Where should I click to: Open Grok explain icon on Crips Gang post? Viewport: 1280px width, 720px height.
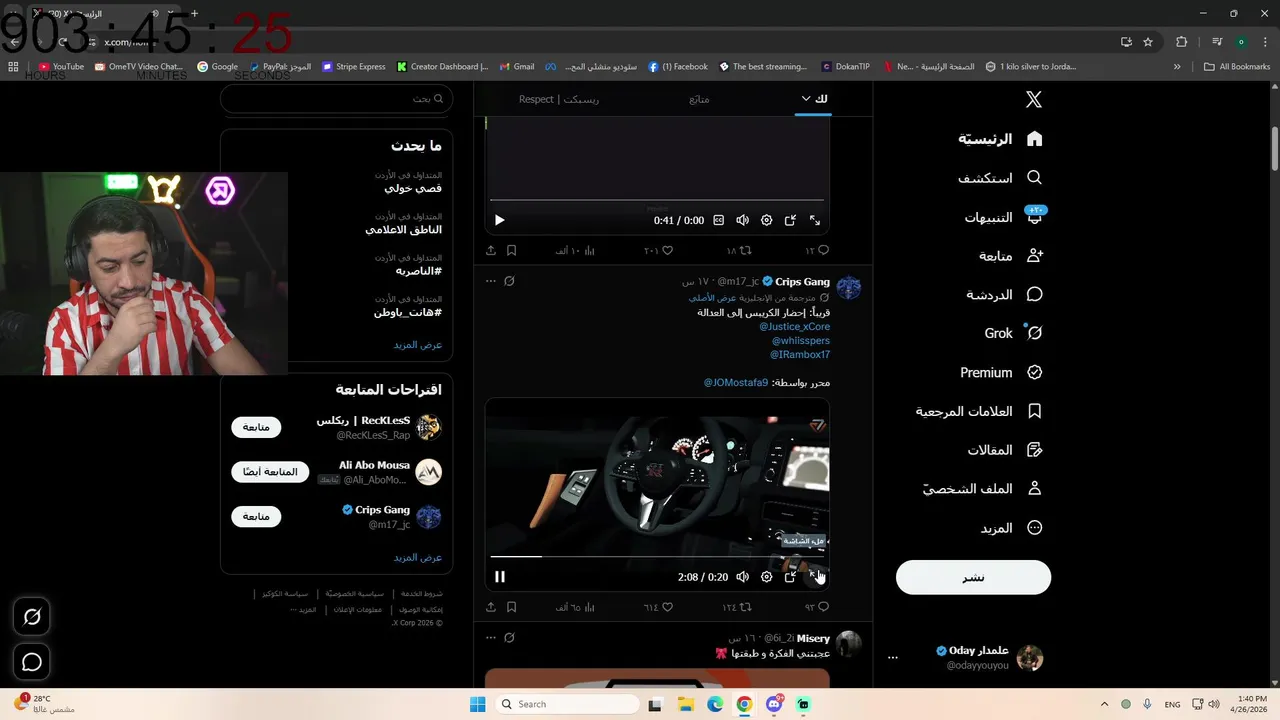(509, 281)
